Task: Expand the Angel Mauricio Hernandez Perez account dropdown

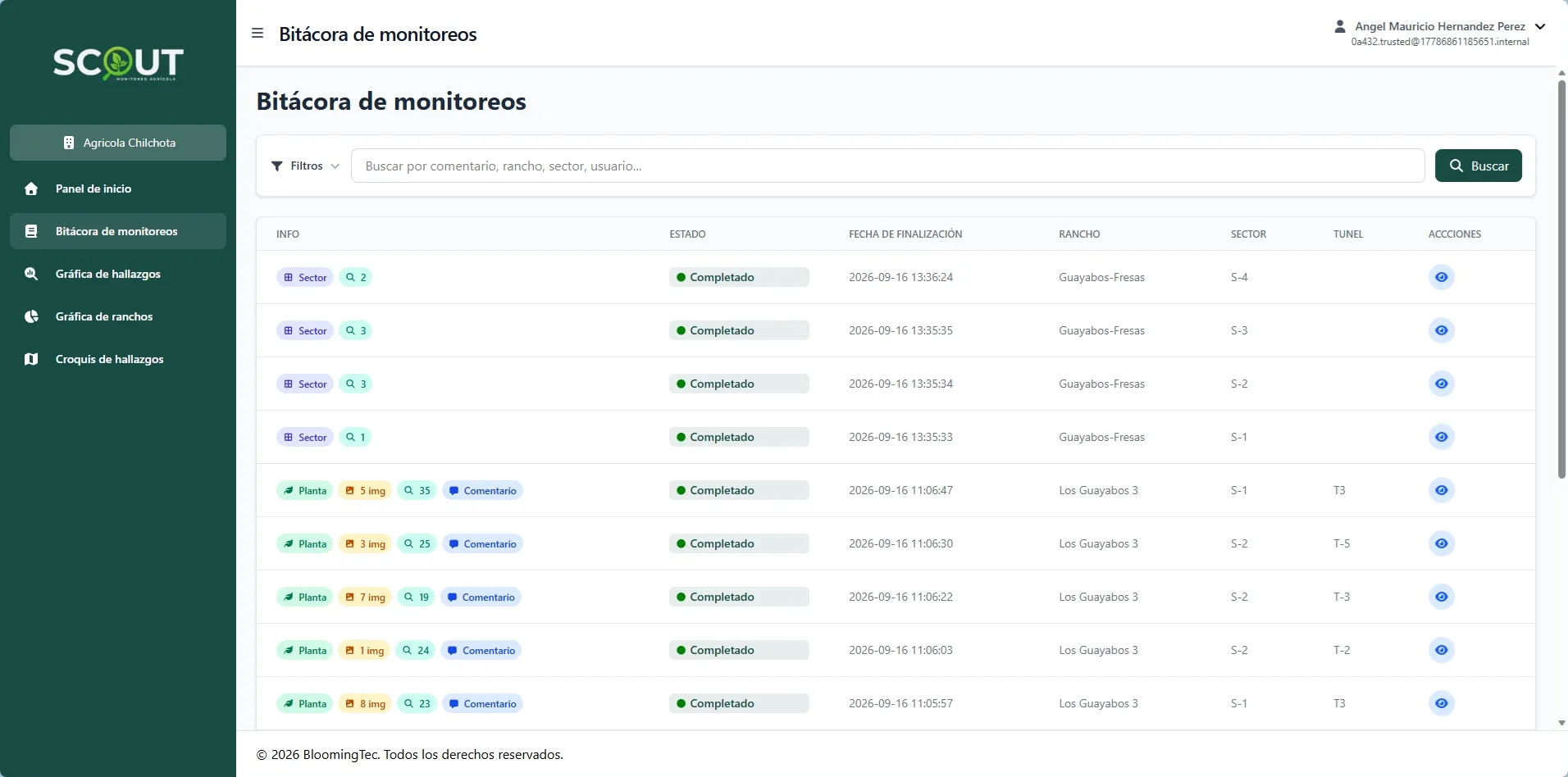Action: click(x=1540, y=26)
